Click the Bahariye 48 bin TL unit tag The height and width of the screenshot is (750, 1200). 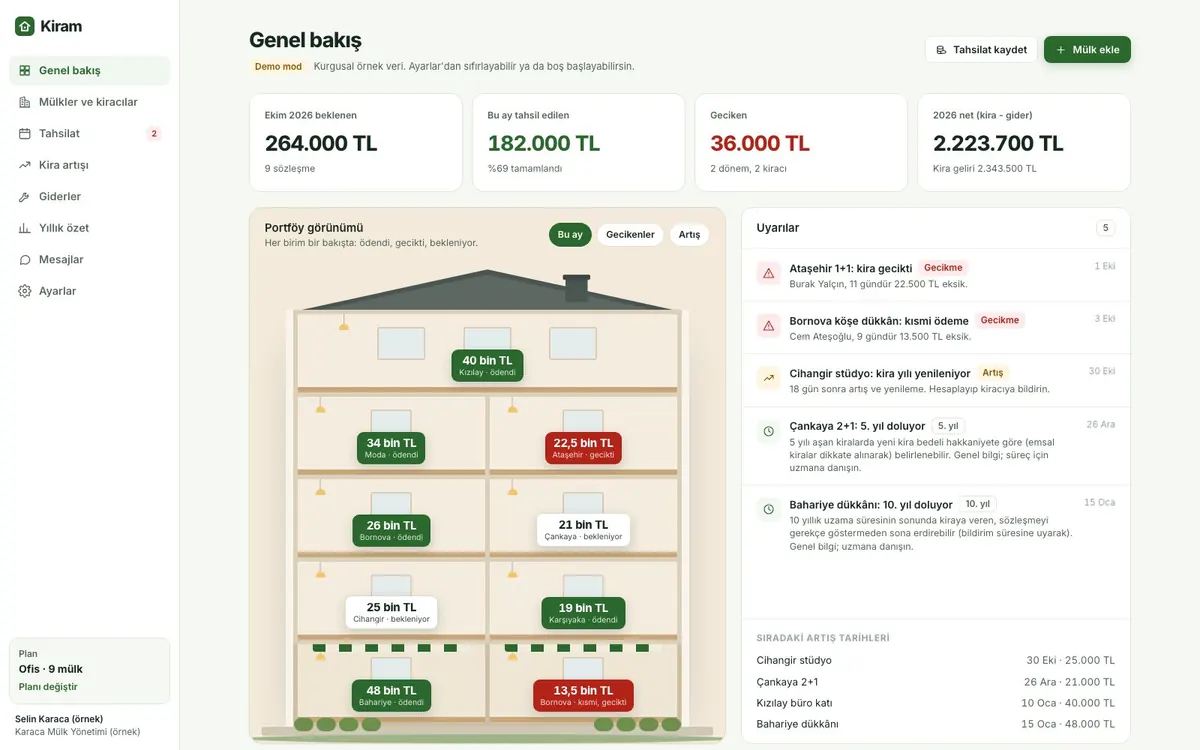click(x=391, y=696)
